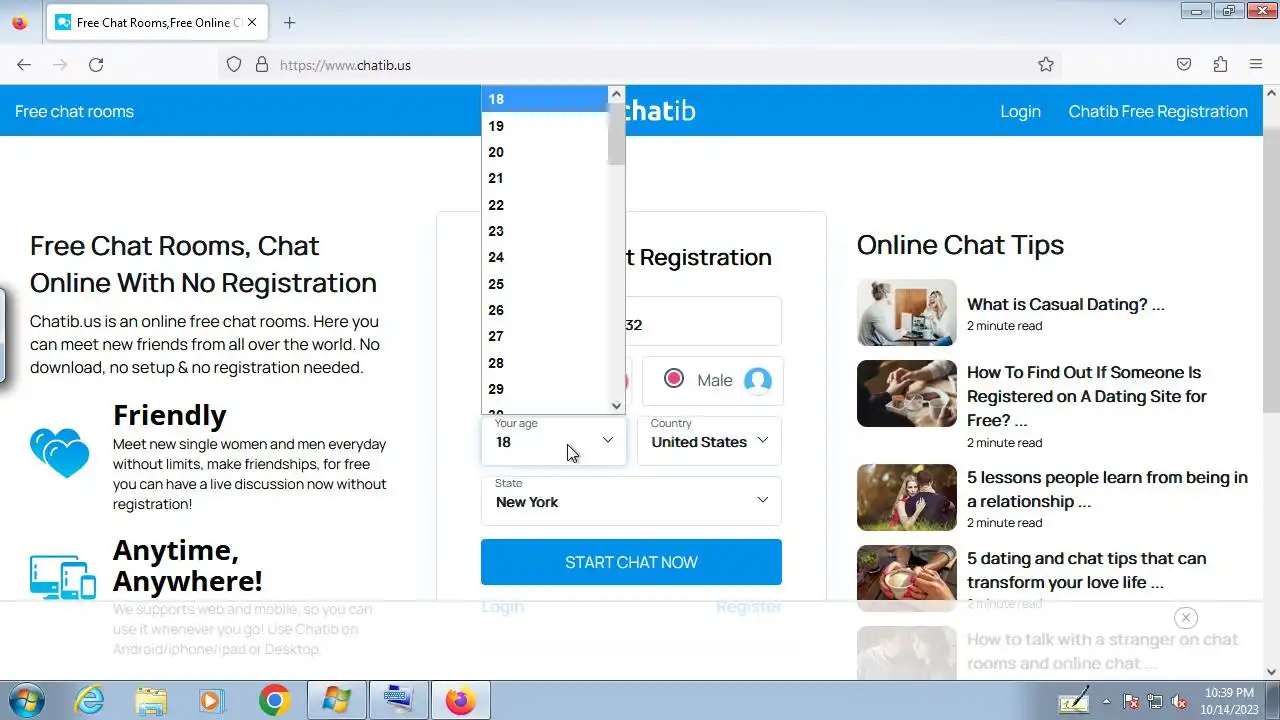Choose age 22 in the list
The image size is (1280, 720).
[x=545, y=205]
